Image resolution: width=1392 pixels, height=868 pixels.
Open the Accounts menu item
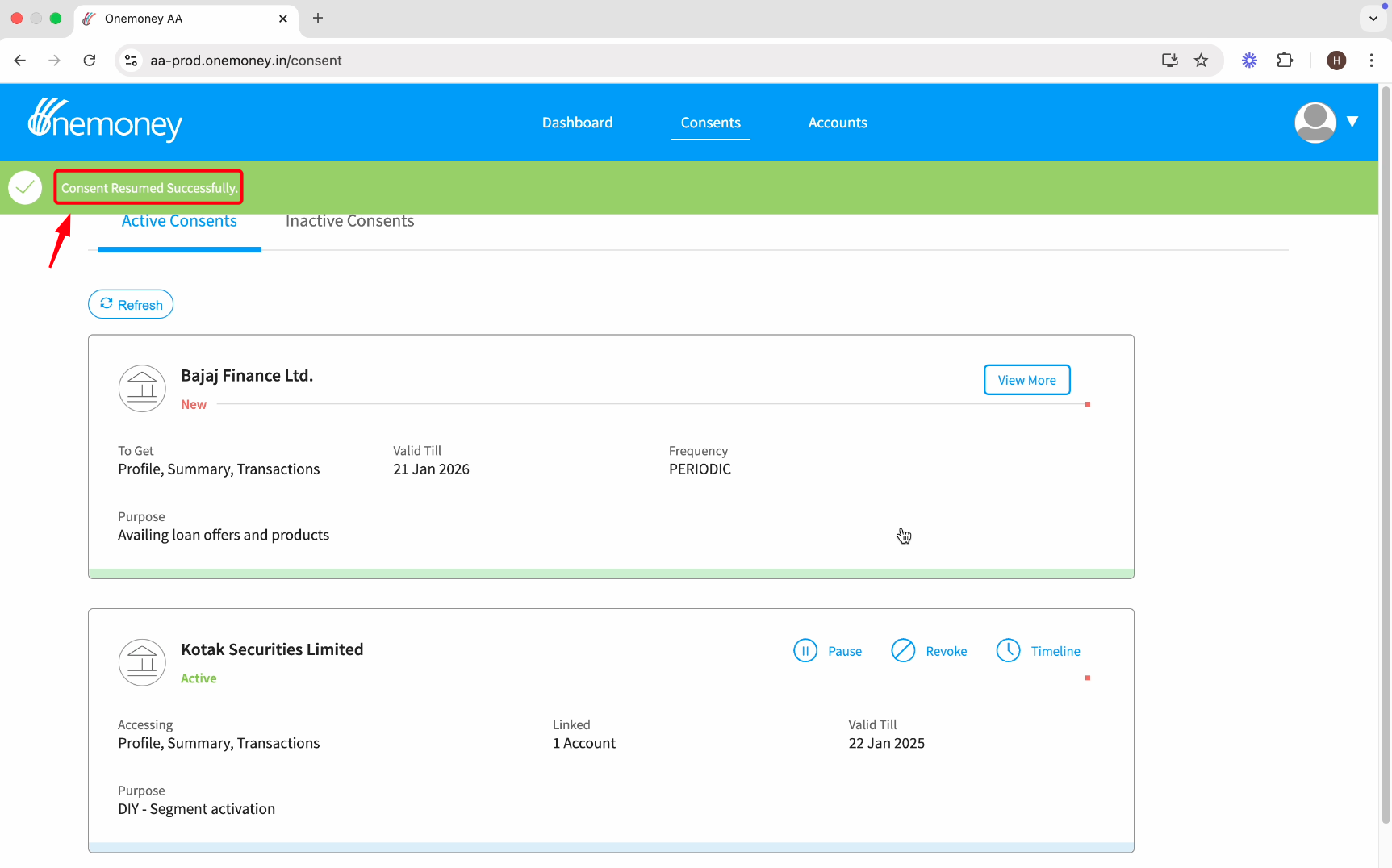pos(838,123)
